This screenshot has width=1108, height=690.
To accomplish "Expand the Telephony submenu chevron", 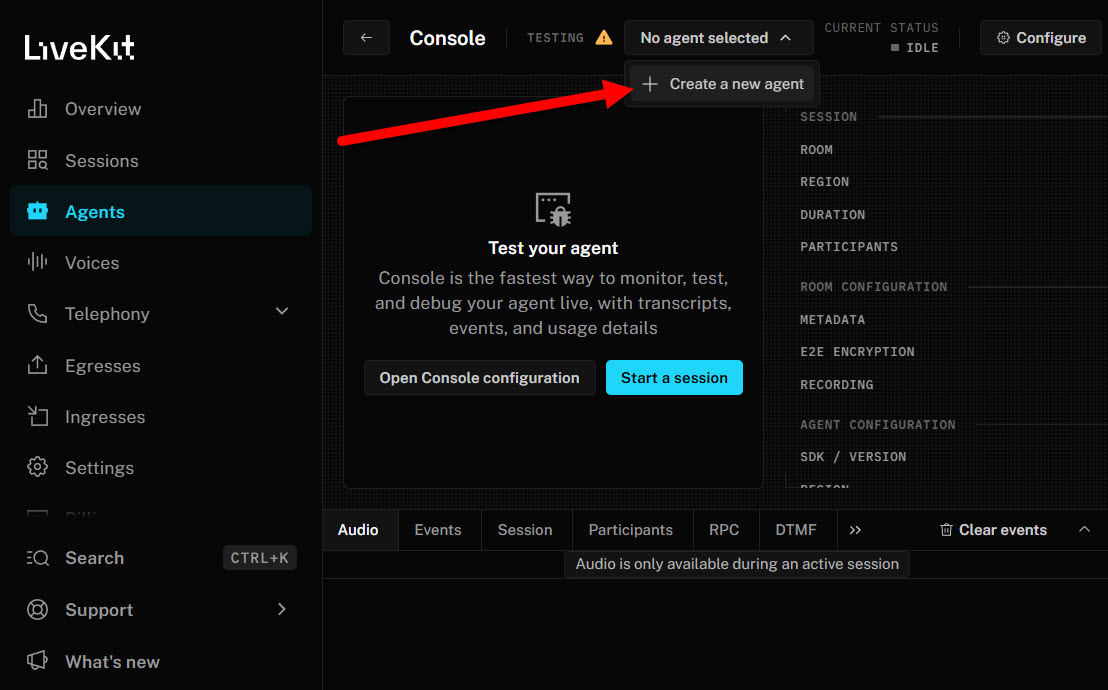I will pyautogui.click(x=282, y=311).
